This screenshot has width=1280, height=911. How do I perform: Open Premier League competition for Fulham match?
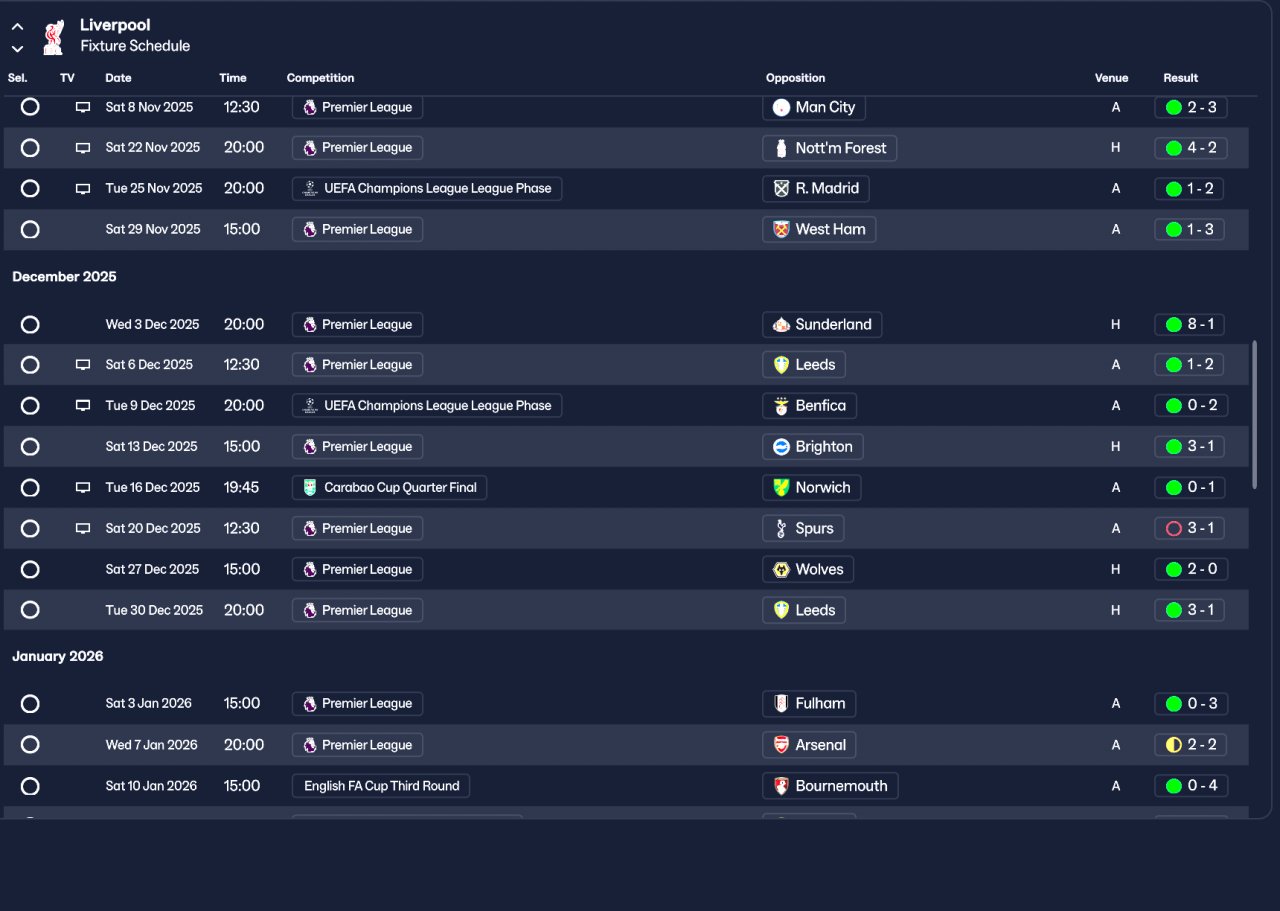(x=357, y=703)
